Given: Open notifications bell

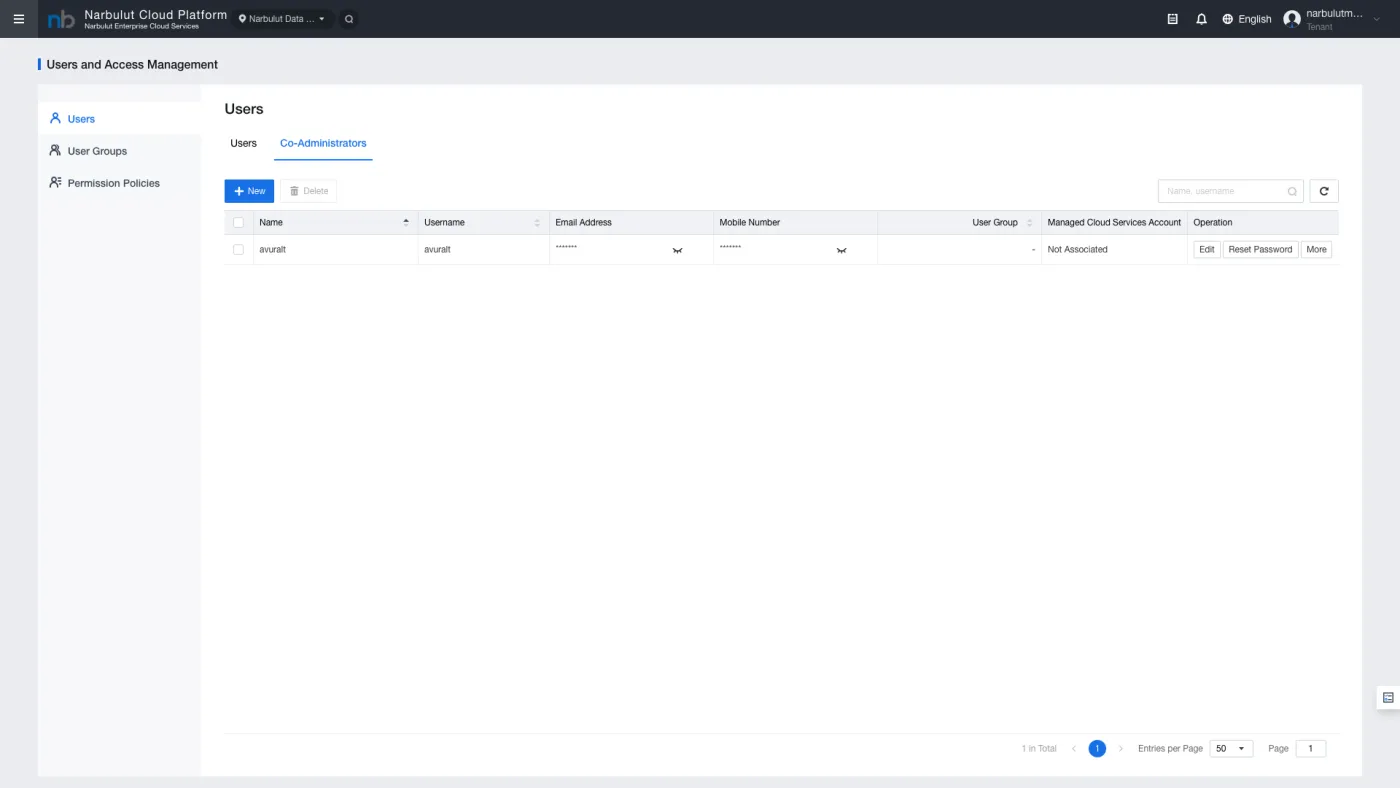Looking at the screenshot, I should [1202, 19].
